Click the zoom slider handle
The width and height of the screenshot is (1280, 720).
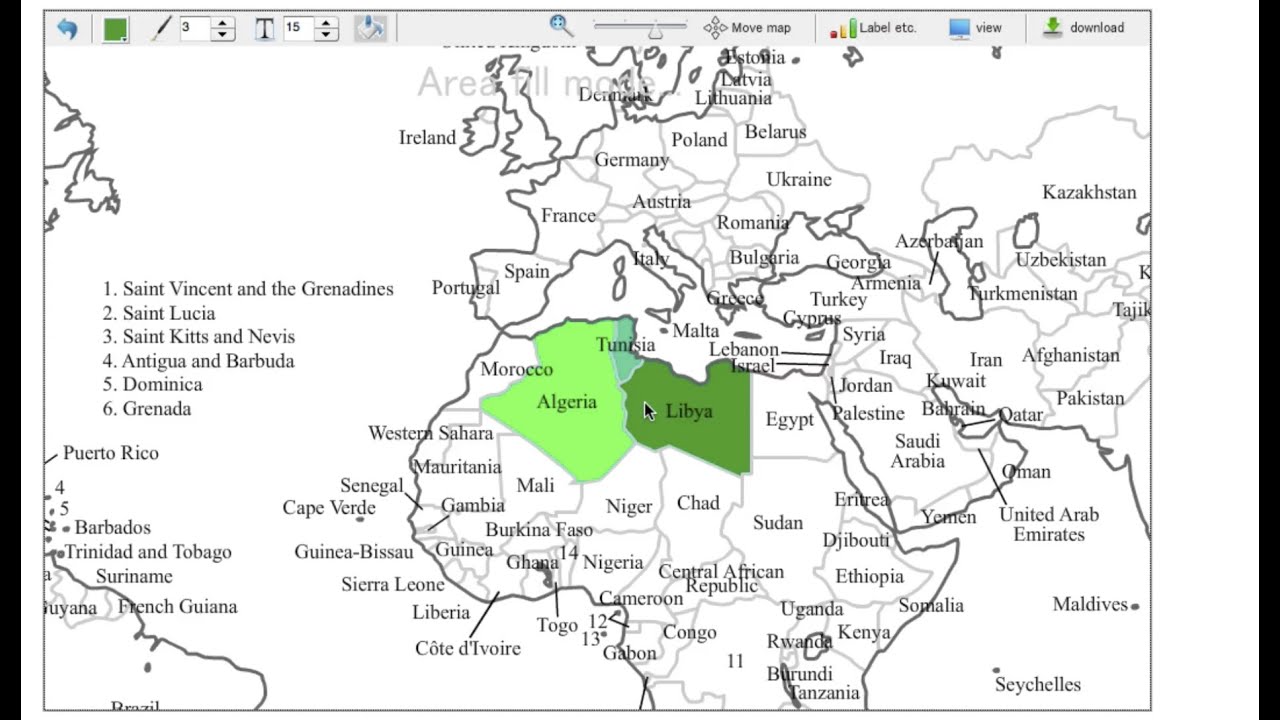coord(655,31)
